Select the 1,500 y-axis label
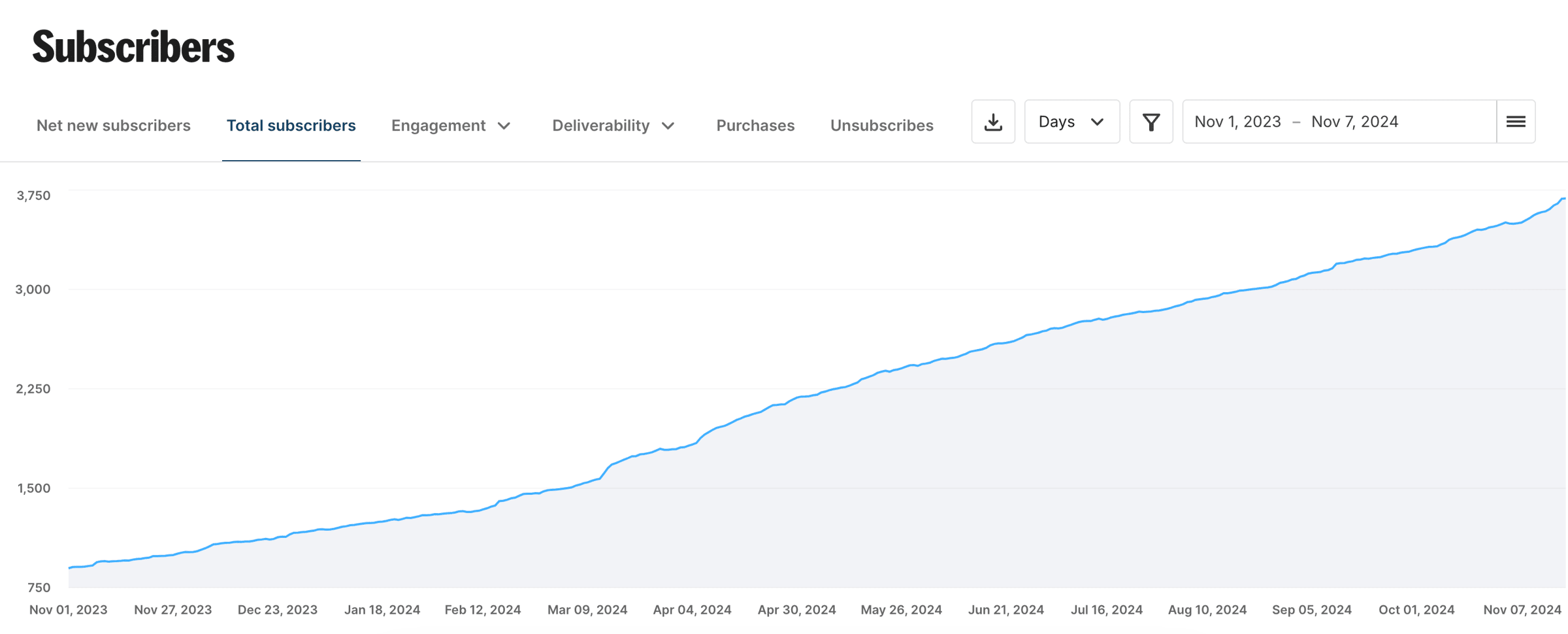Viewport: 1568px width, 634px height. [x=34, y=488]
